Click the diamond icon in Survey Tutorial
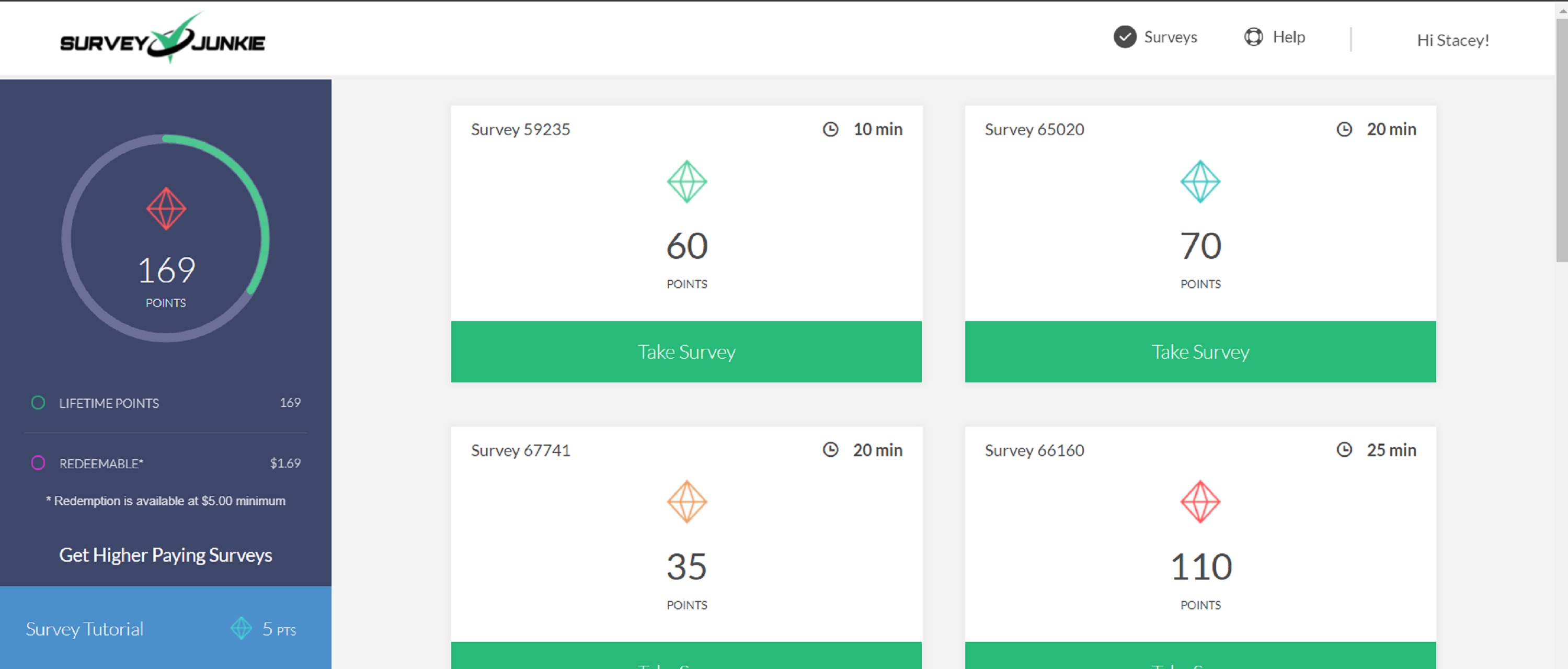 241,628
